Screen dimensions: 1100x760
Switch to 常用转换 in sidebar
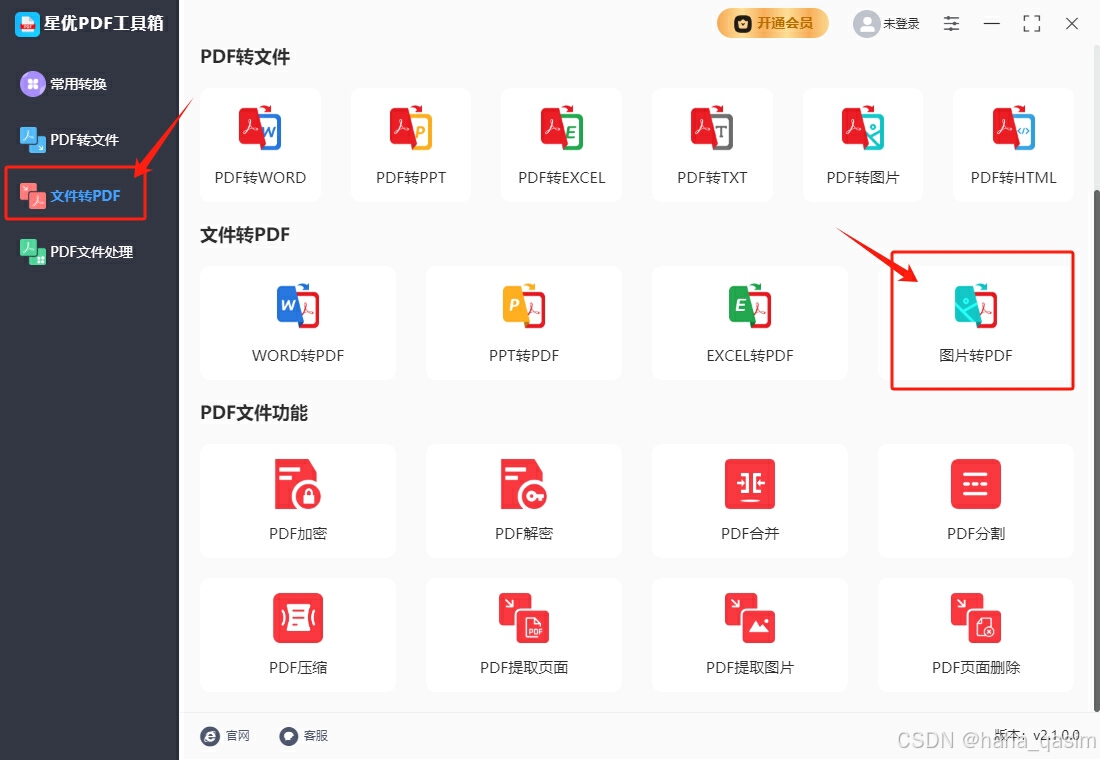tap(64, 84)
